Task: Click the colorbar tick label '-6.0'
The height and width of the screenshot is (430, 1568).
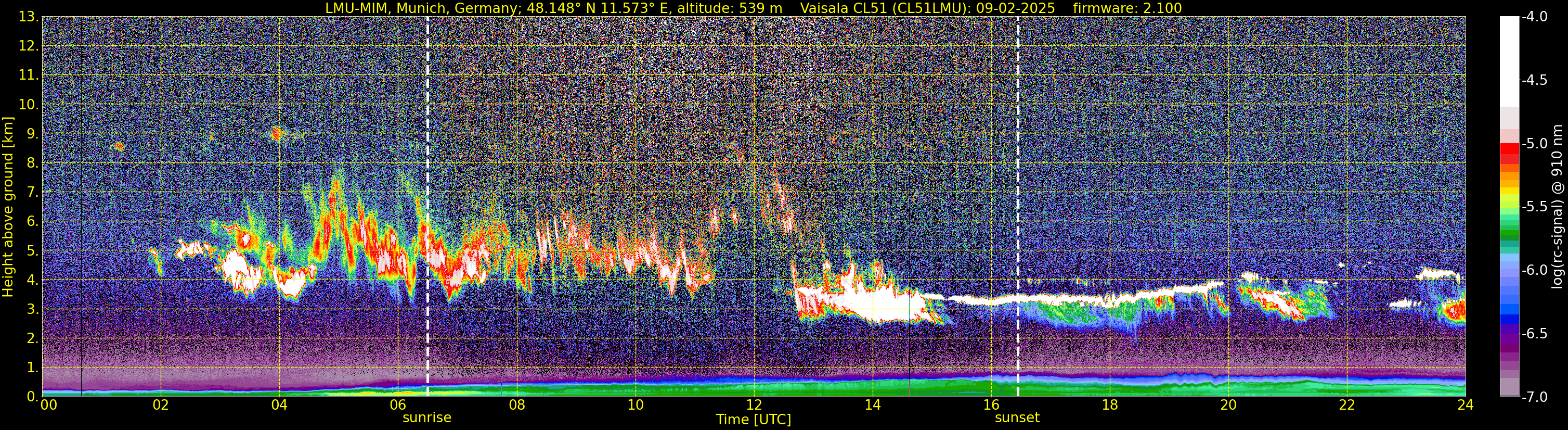Action: click(x=1535, y=270)
